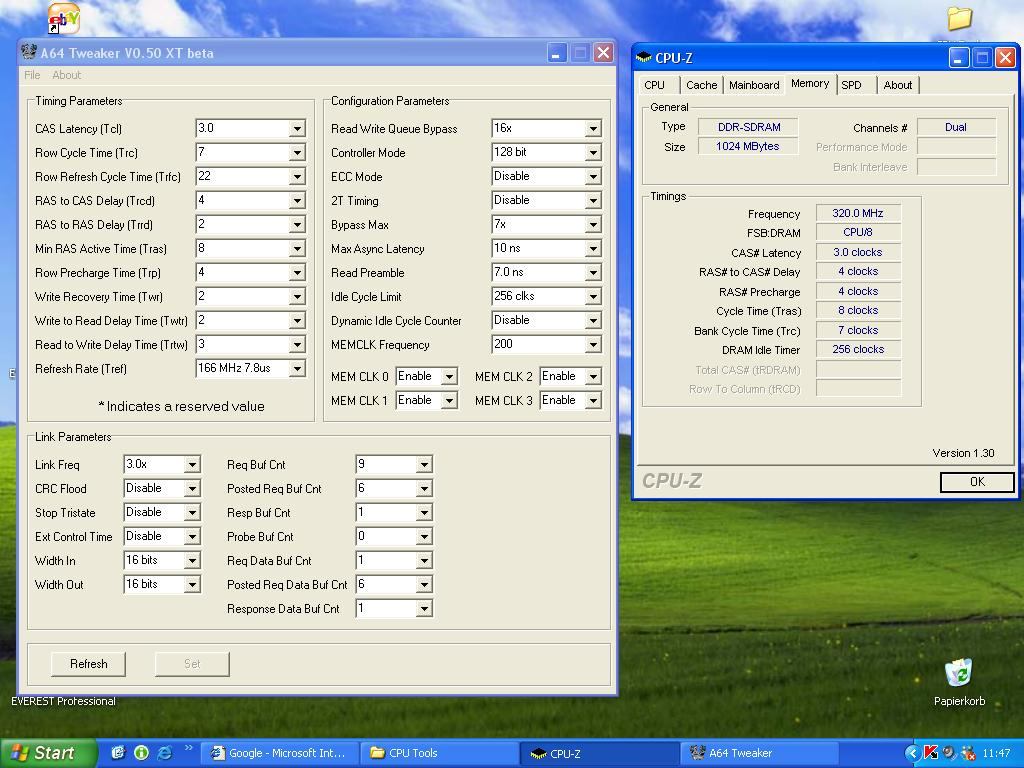Open CRC Flood dropdown
Screen dimensions: 1024x768
pyautogui.click(x=192, y=488)
